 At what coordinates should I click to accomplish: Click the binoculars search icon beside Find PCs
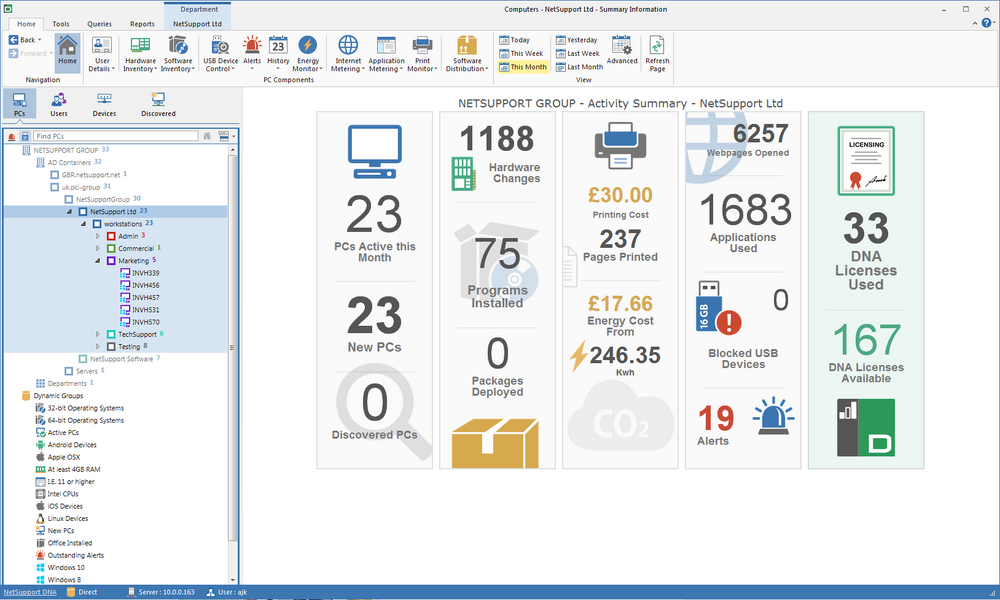tap(207, 136)
